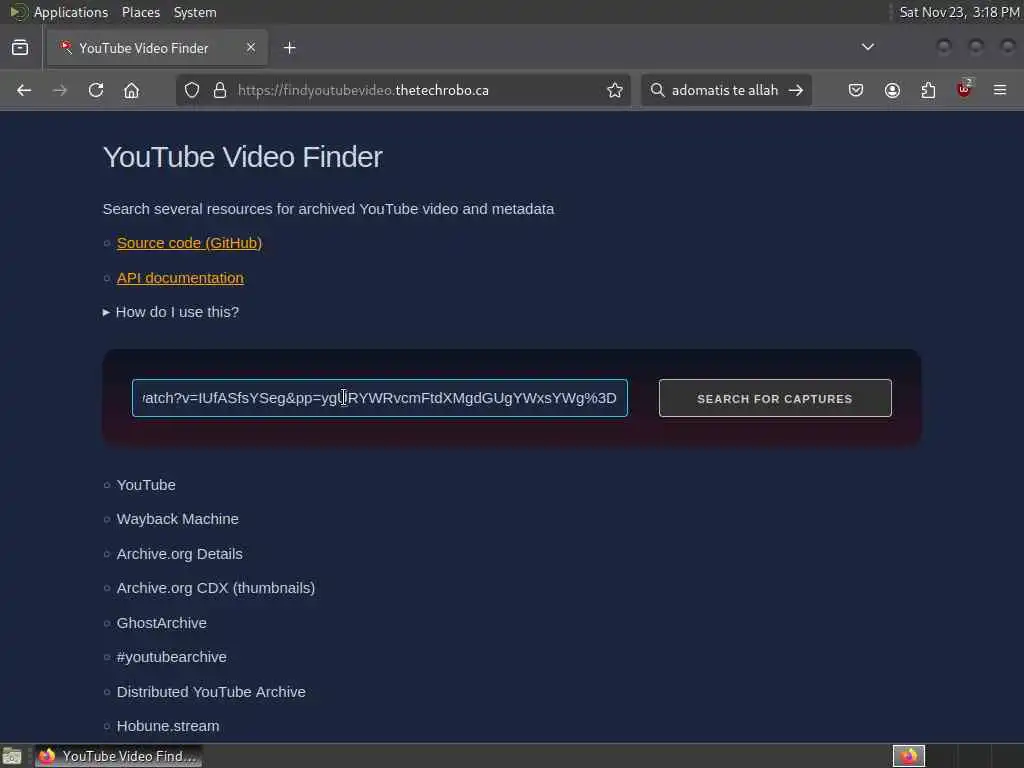Click the search magnifier icon
This screenshot has height=768, width=1024.
pos(658,90)
